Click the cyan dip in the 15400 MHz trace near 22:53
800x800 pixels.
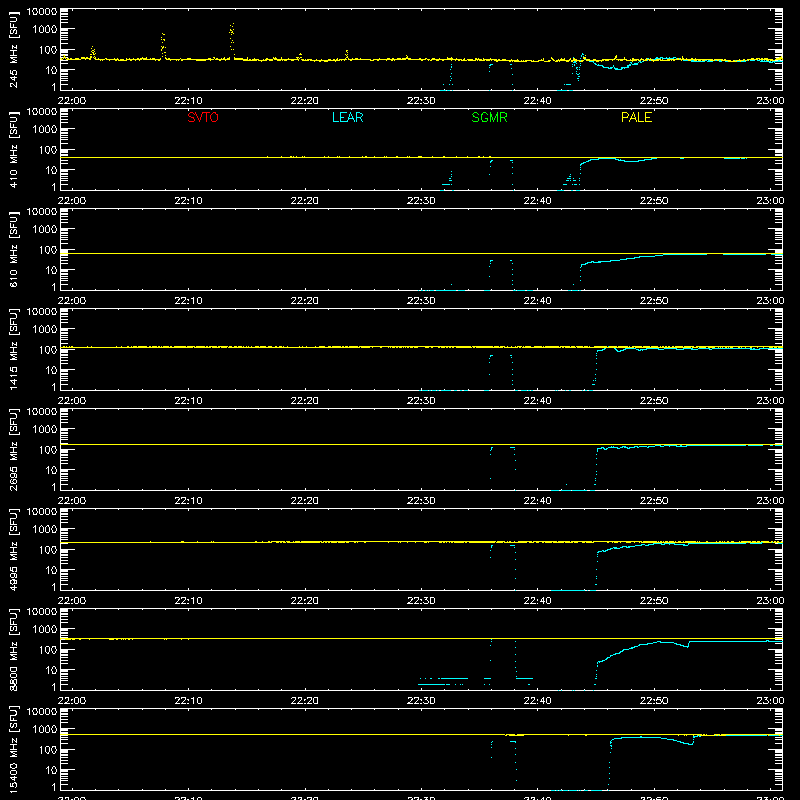coord(688,742)
